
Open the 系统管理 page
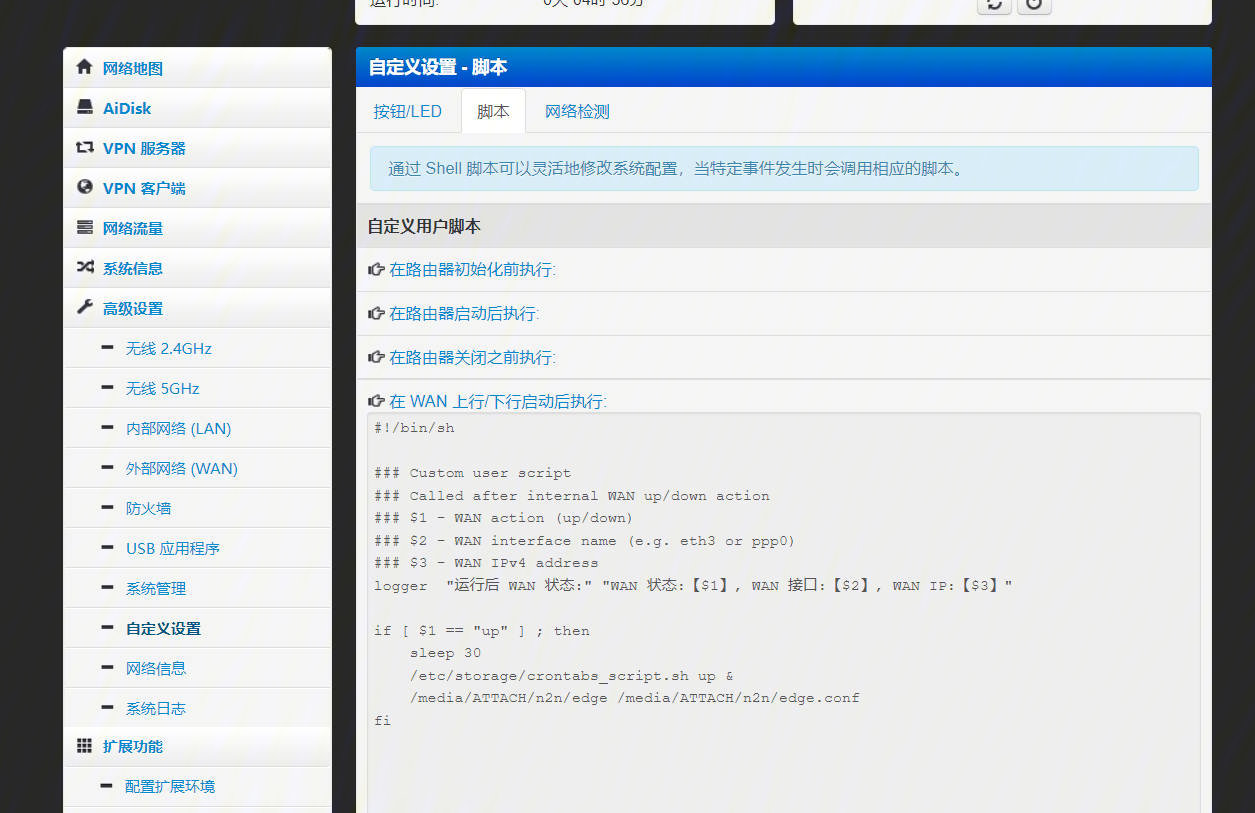[156, 588]
